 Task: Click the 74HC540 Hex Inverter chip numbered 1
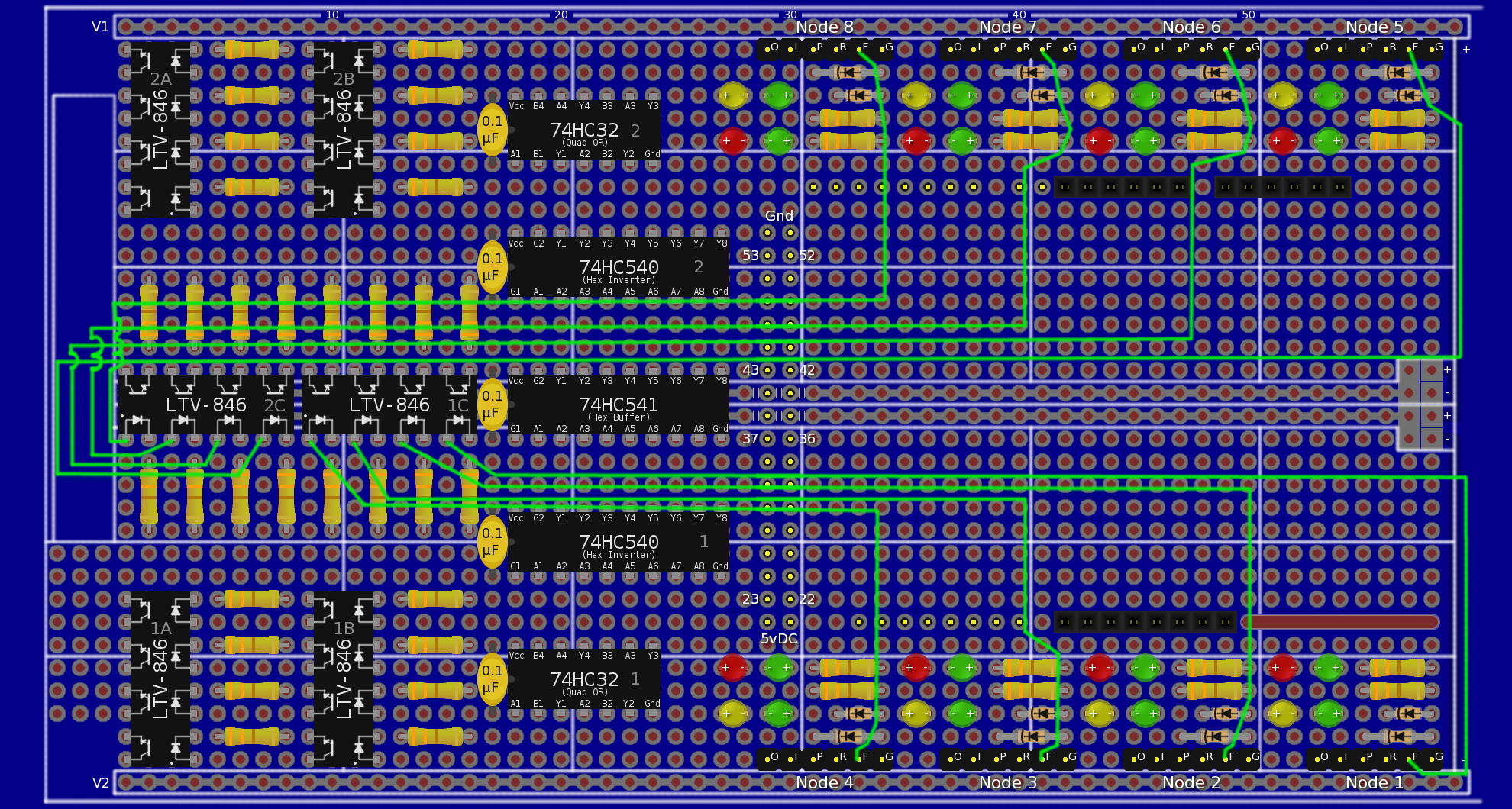click(618, 542)
